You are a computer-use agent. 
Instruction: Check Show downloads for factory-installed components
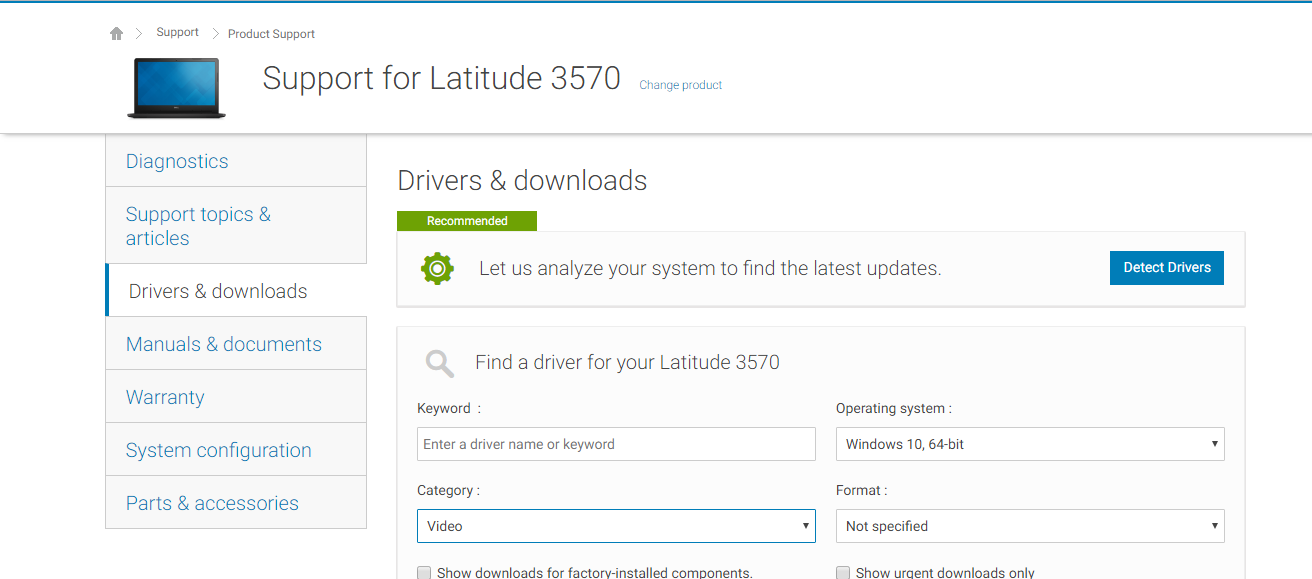click(x=424, y=573)
